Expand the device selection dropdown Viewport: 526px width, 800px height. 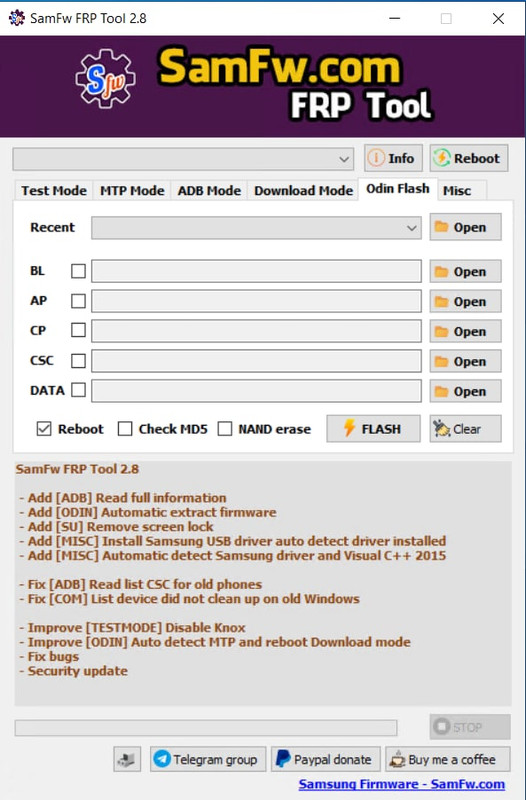tap(183, 159)
